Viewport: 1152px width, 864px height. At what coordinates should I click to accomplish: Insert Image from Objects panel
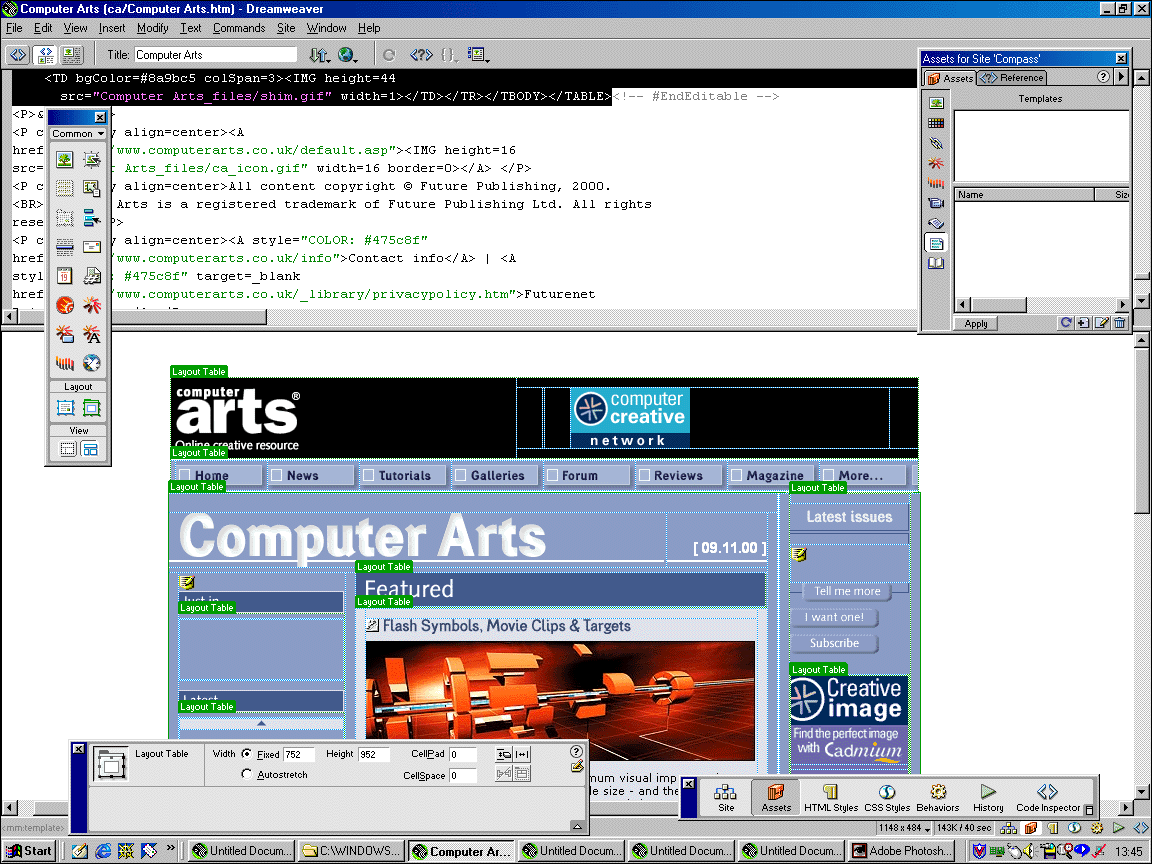pyautogui.click(x=65, y=159)
